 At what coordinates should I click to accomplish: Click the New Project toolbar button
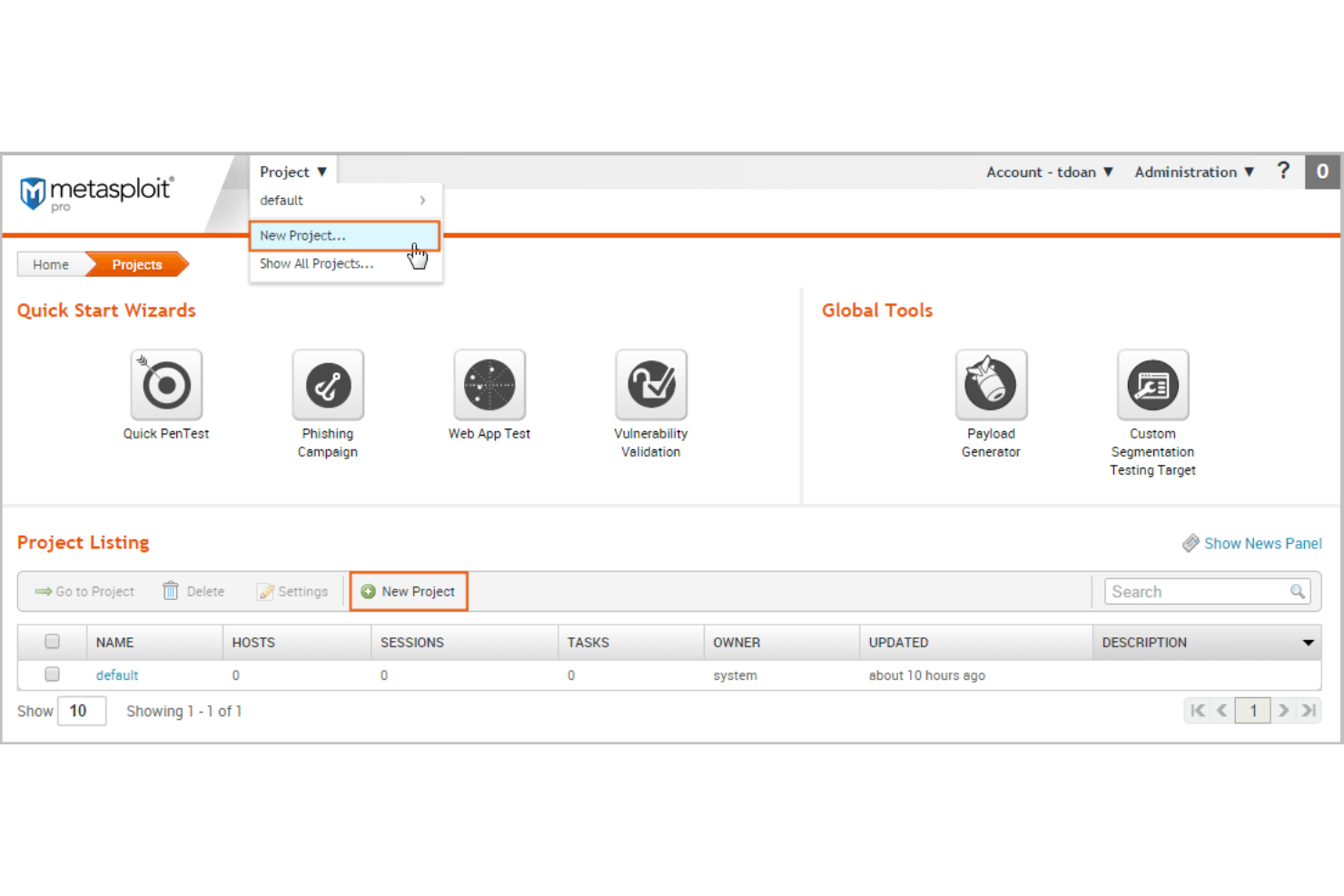tap(409, 591)
